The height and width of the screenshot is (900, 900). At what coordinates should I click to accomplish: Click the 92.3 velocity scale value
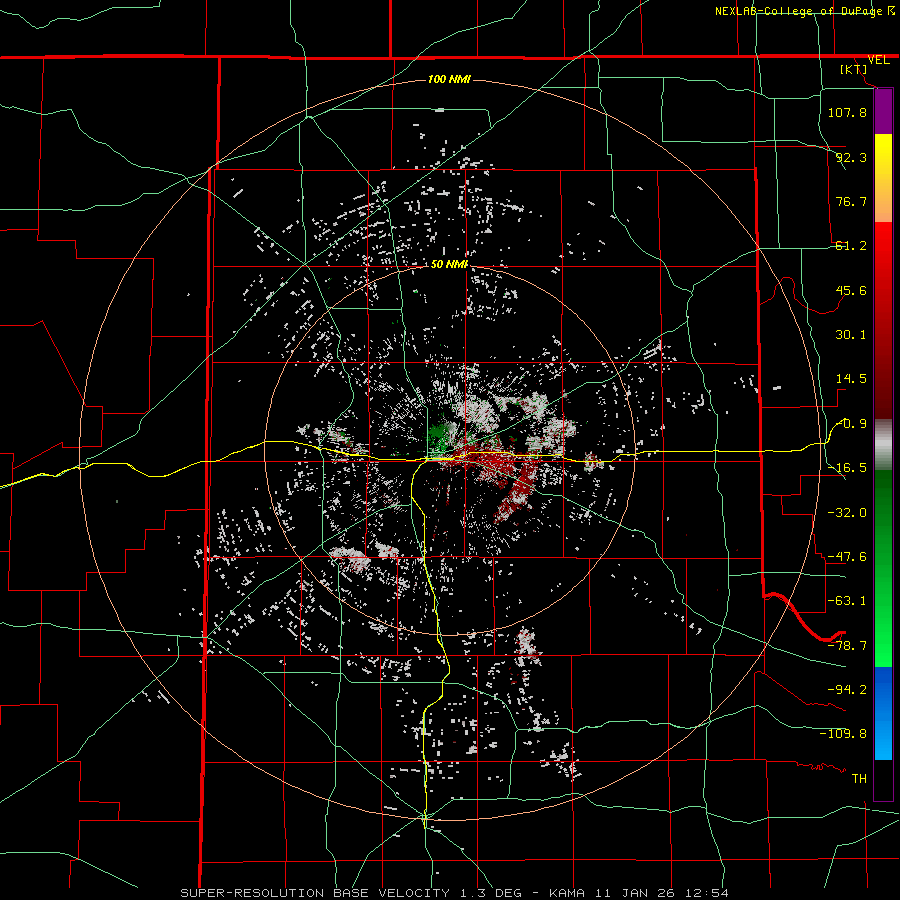851,157
